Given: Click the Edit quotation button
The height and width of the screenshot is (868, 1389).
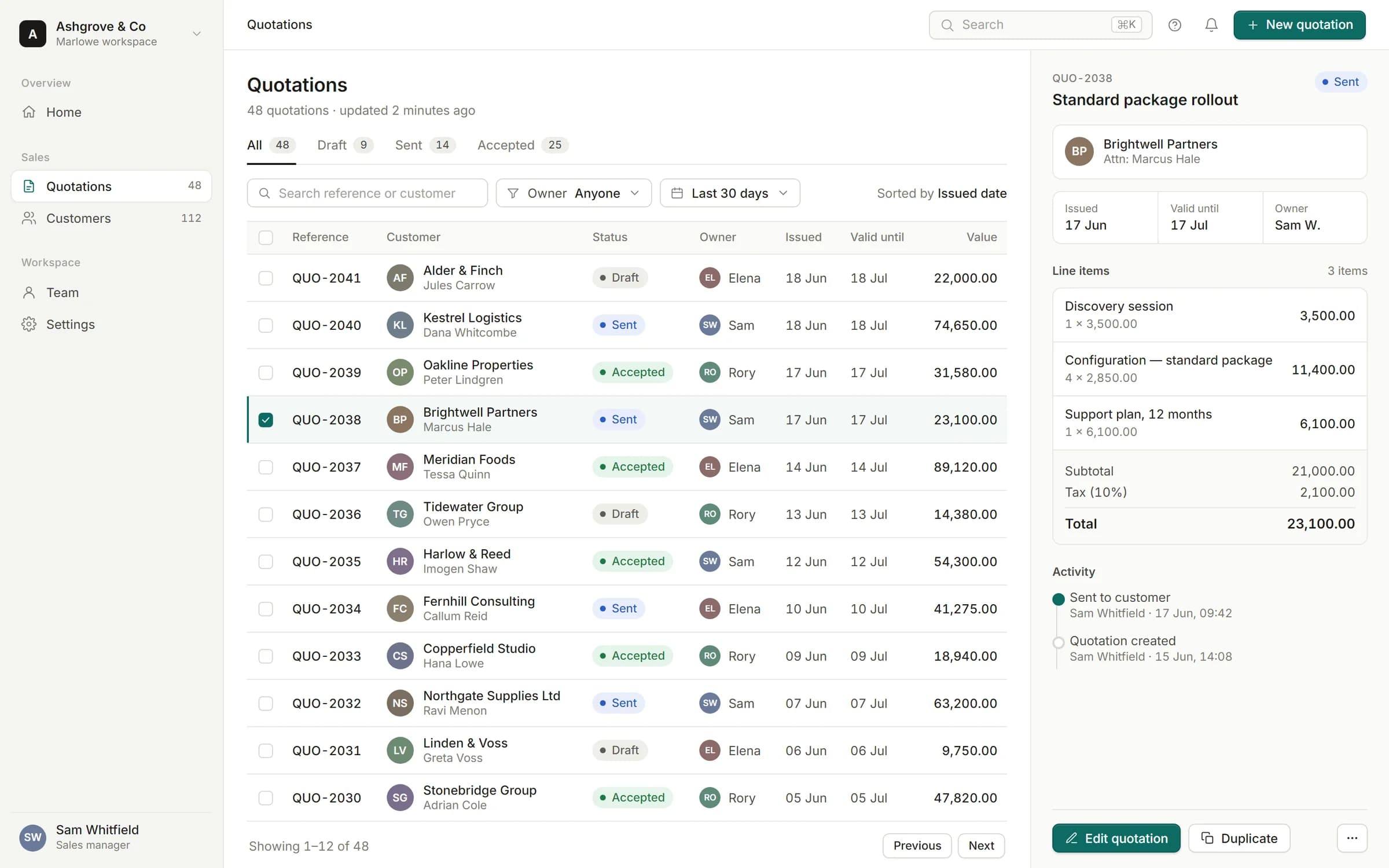Looking at the screenshot, I should (1116, 838).
